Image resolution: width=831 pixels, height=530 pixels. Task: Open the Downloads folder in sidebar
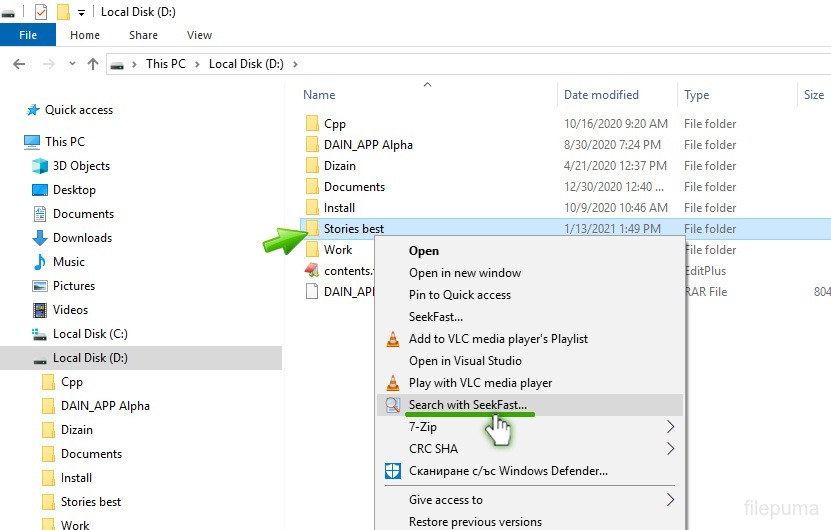coord(82,238)
